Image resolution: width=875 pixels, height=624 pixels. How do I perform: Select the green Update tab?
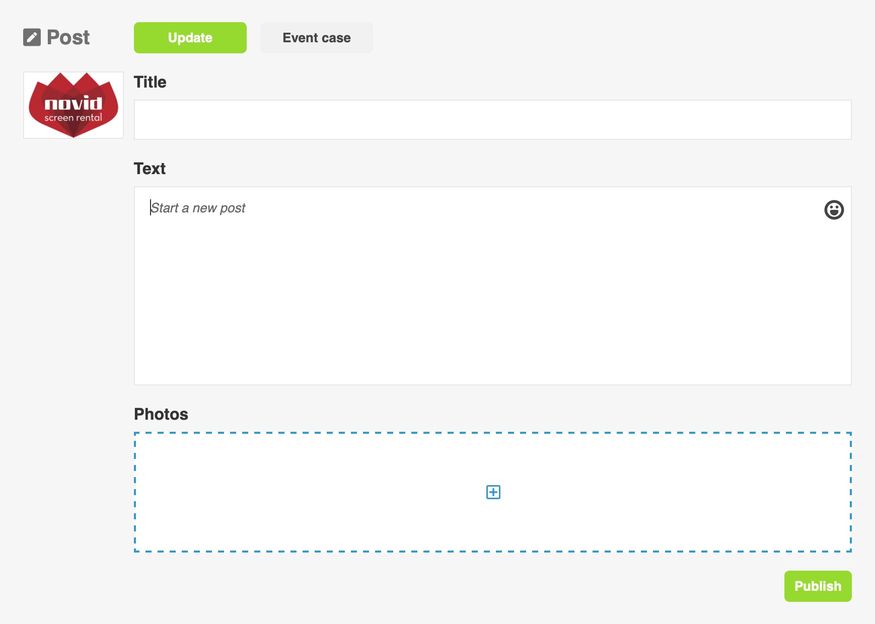tap(190, 38)
